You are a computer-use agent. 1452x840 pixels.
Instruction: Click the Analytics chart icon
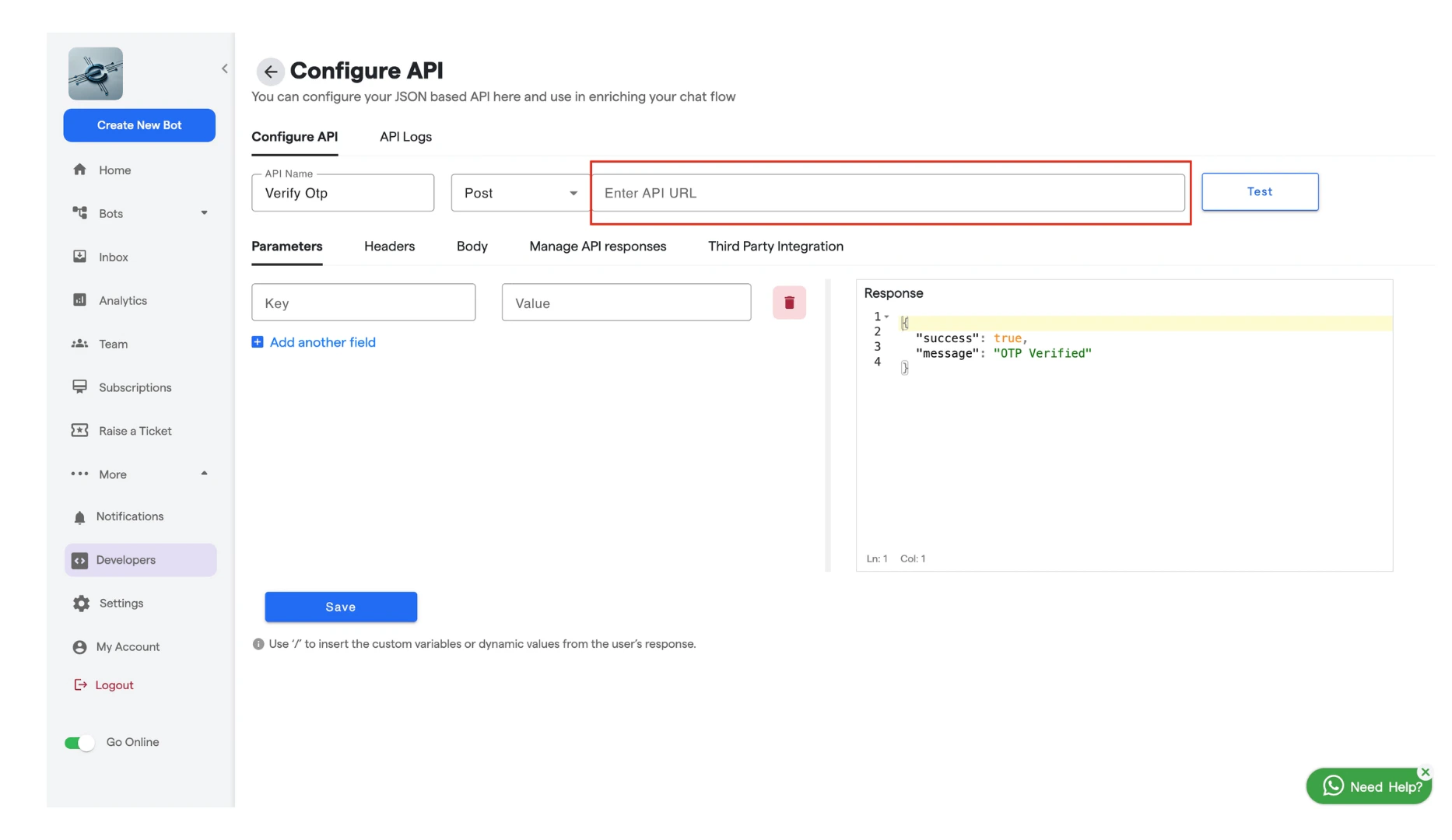[79, 300]
